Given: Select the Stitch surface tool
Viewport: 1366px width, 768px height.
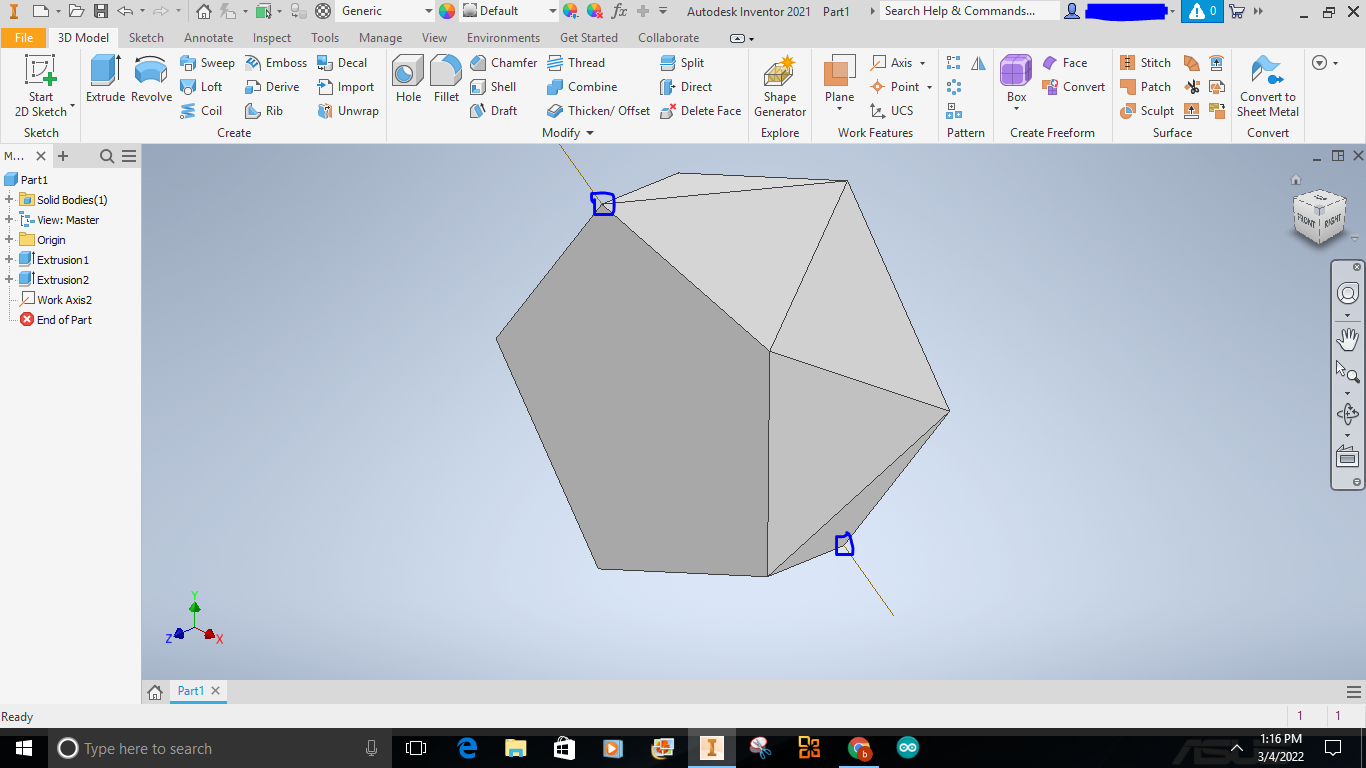Looking at the screenshot, I should point(1145,62).
